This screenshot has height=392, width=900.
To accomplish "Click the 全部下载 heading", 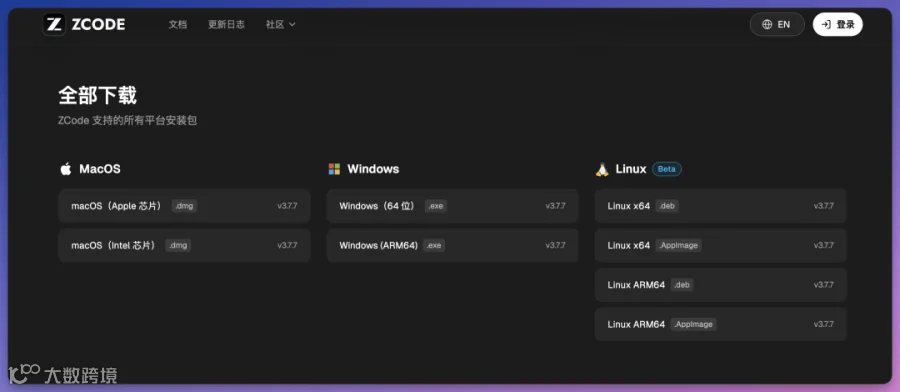I will coord(98,95).
